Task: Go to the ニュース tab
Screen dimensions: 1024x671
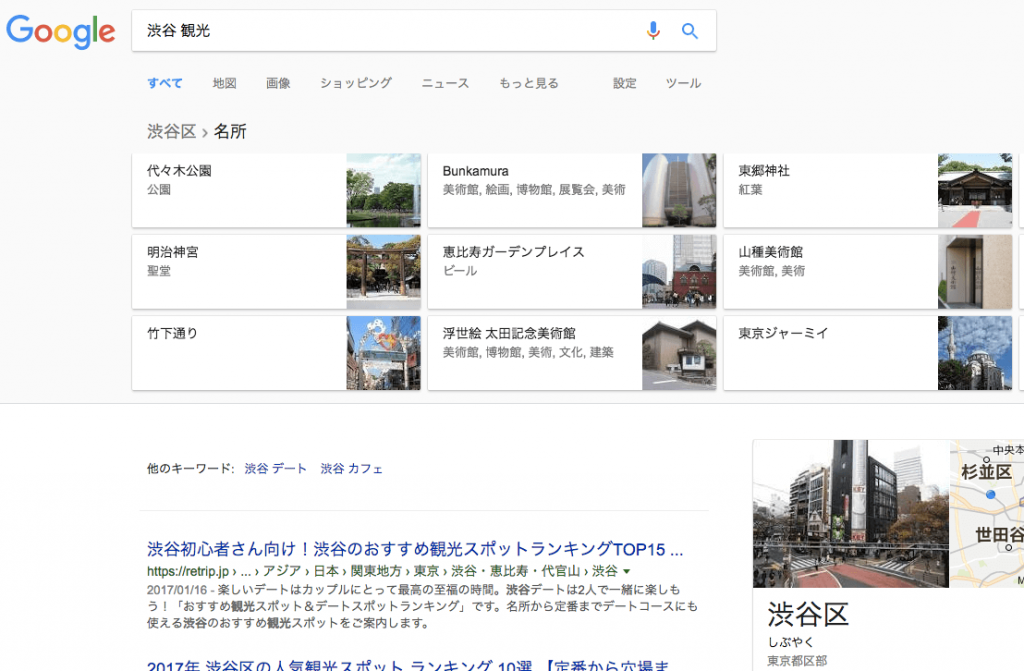Action: point(445,83)
